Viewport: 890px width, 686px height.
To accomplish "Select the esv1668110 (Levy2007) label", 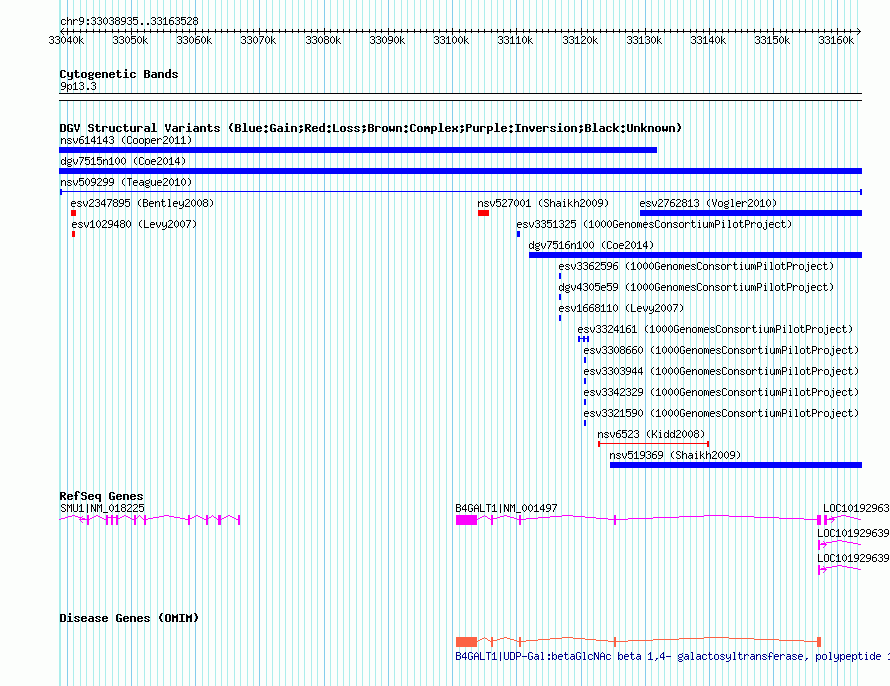I will tap(622, 308).
